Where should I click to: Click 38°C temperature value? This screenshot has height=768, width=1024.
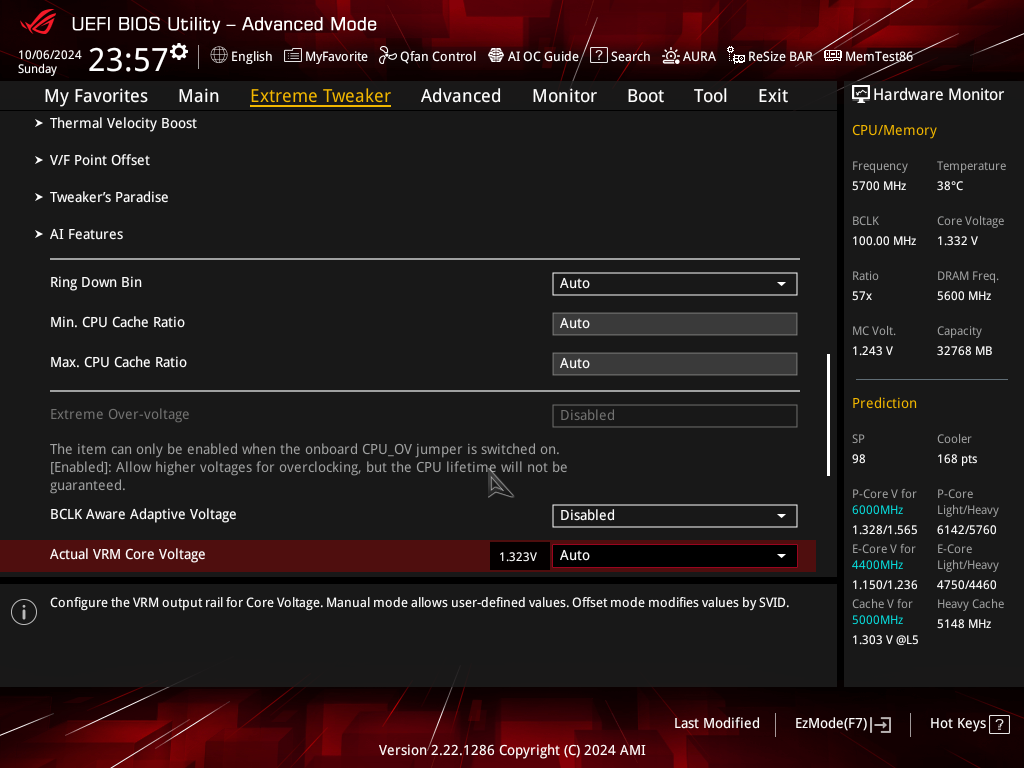(950, 186)
